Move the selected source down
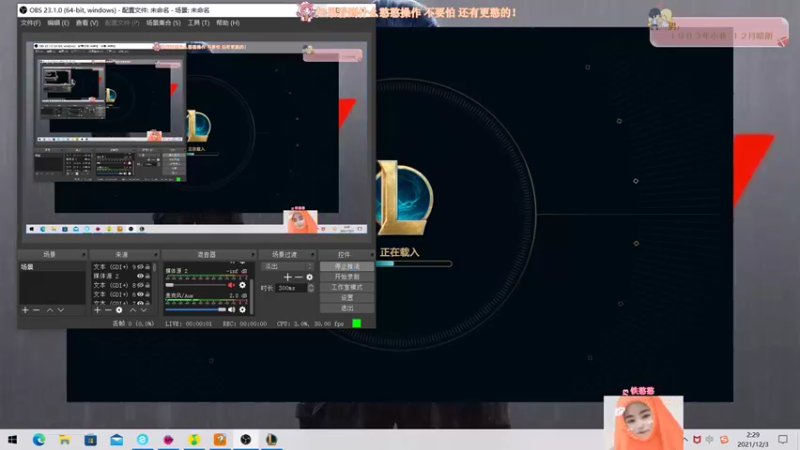Screen dimensions: 800x450 143,310
